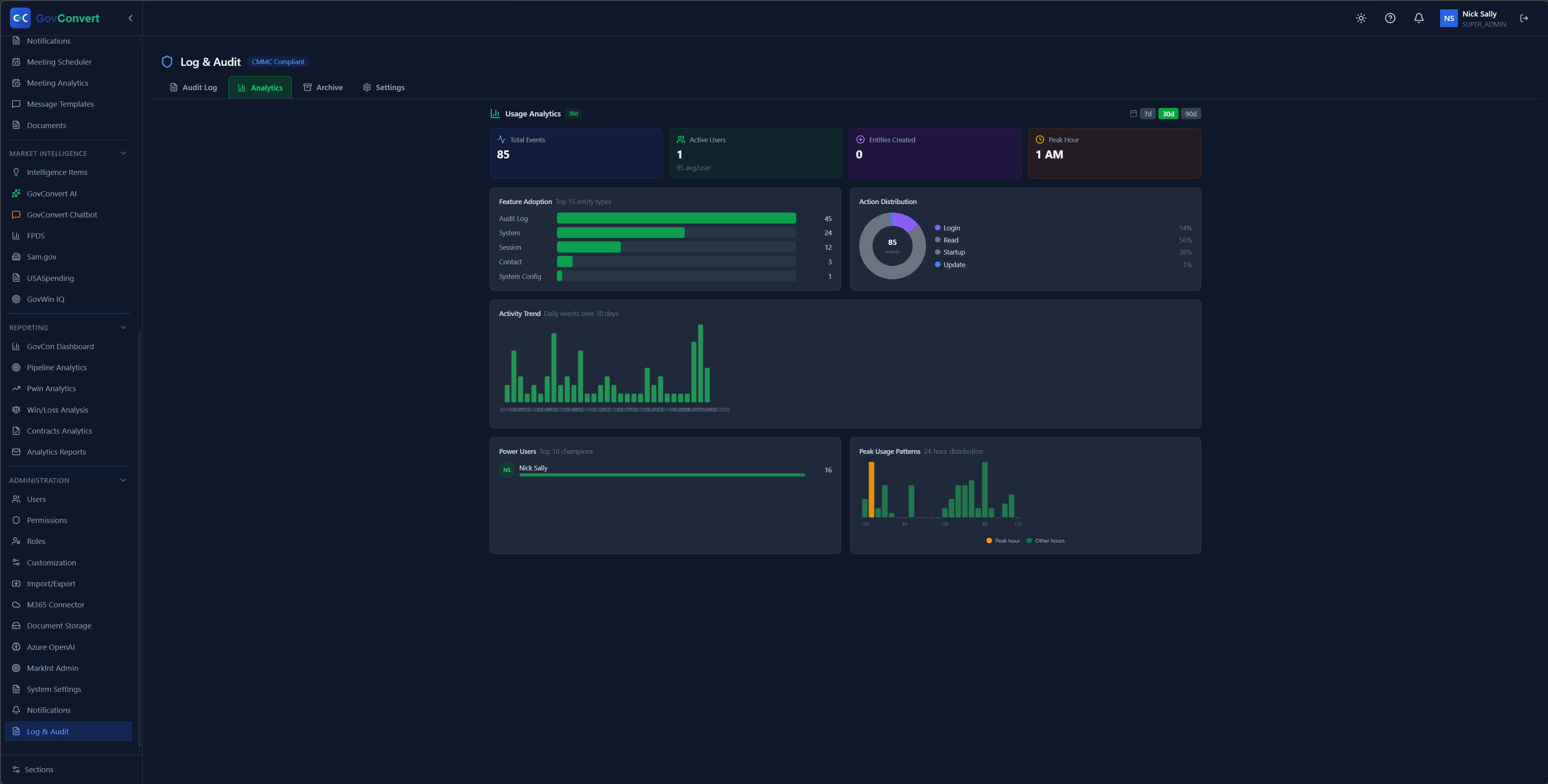Switch to the Audit Log tab

[193, 87]
